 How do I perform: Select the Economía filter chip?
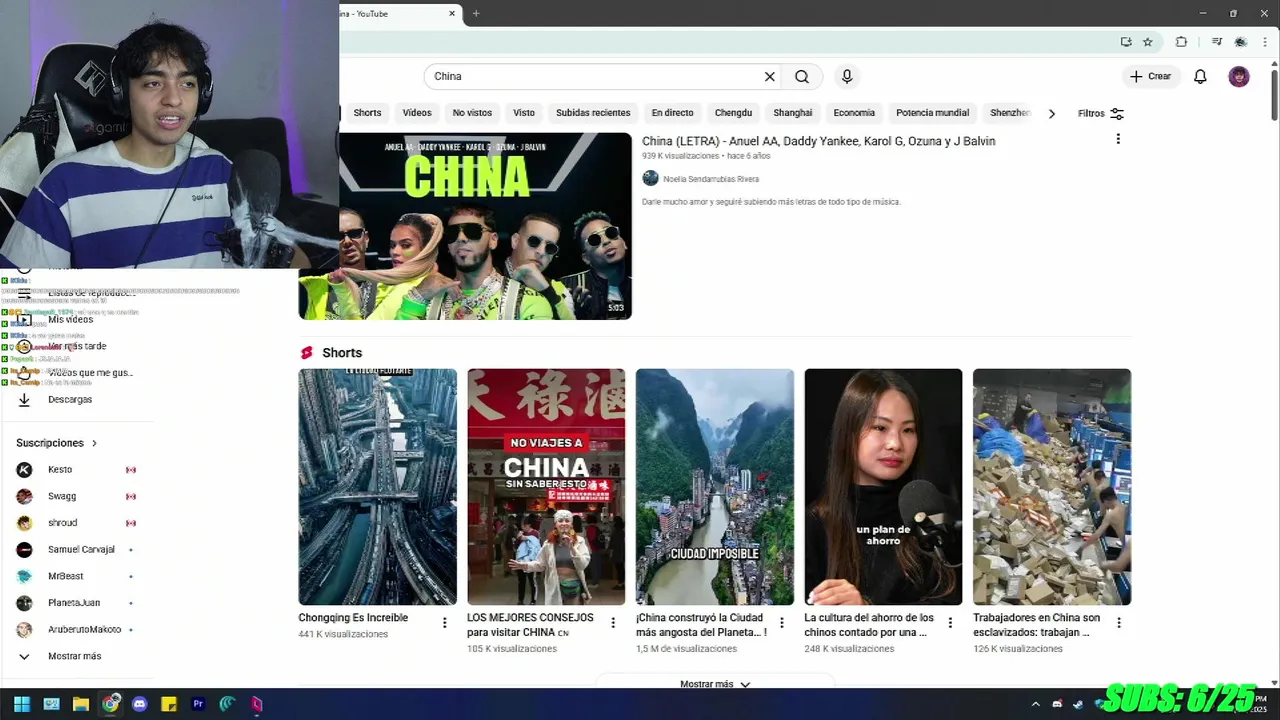click(854, 113)
